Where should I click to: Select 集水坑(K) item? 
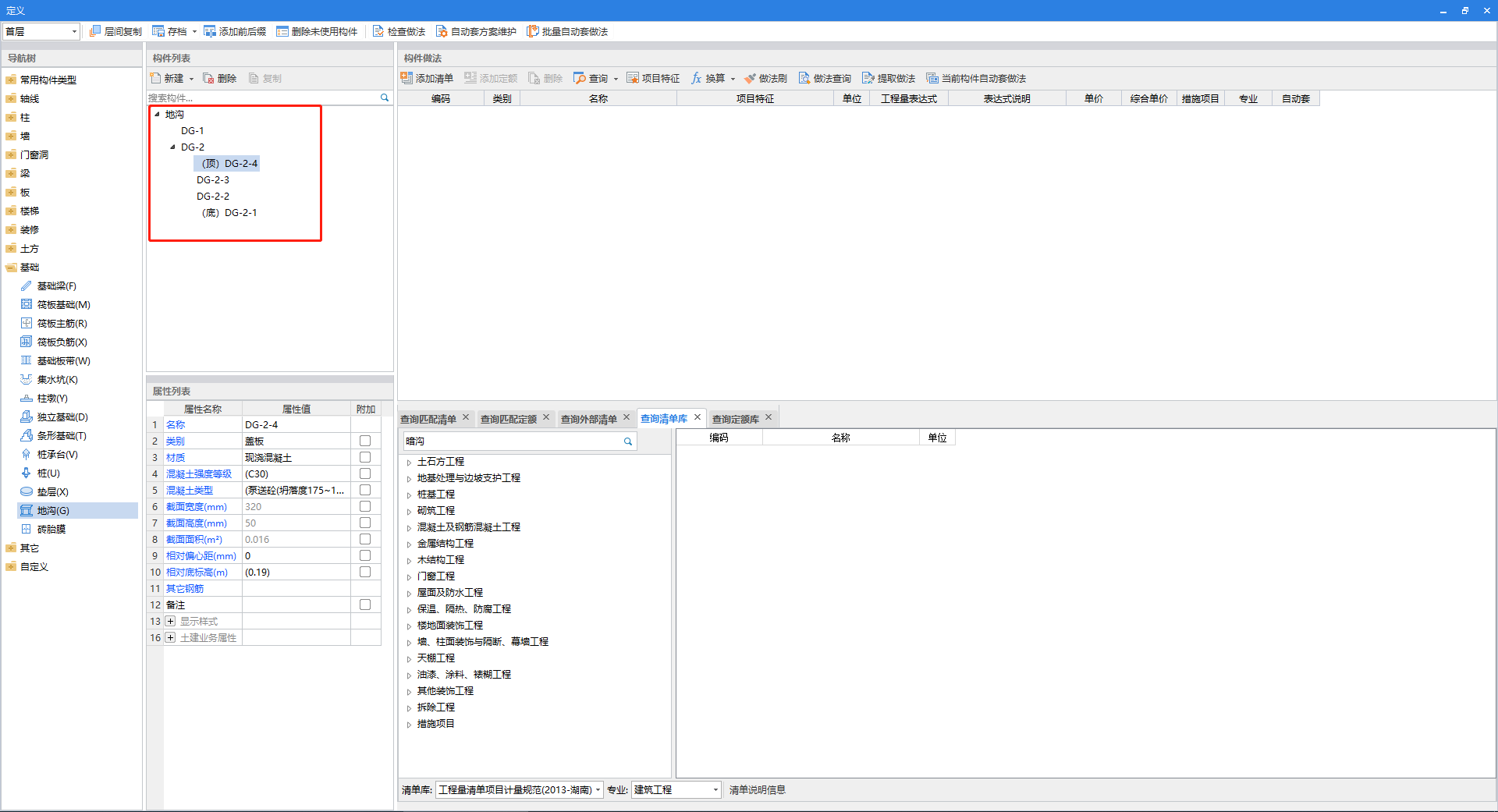point(57,380)
